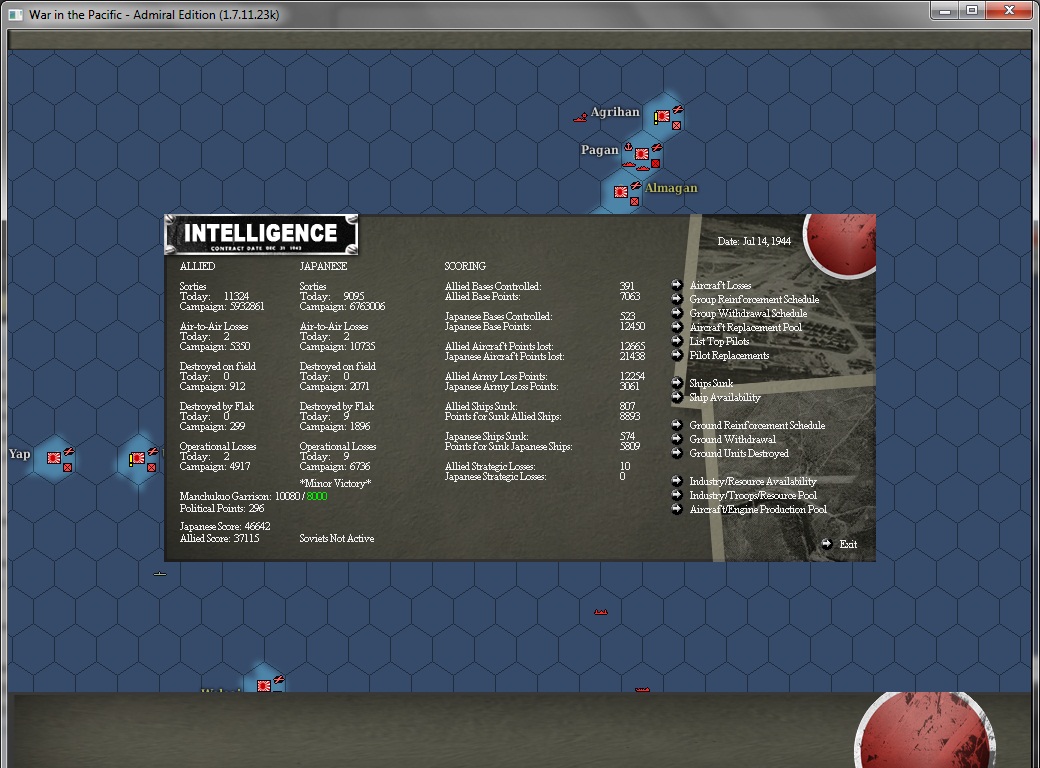Click the Exit label of Intelligence screen

click(x=848, y=544)
